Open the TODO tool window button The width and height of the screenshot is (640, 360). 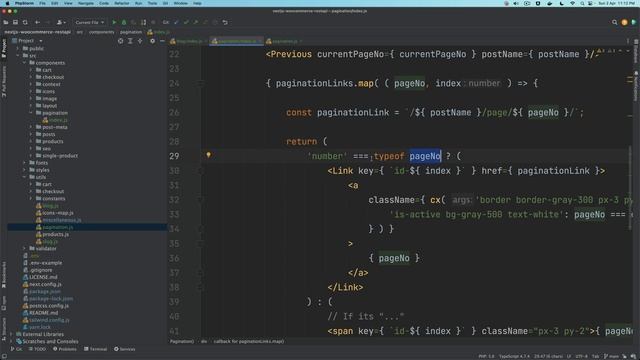pyautogui.click(x=37, y=349)
